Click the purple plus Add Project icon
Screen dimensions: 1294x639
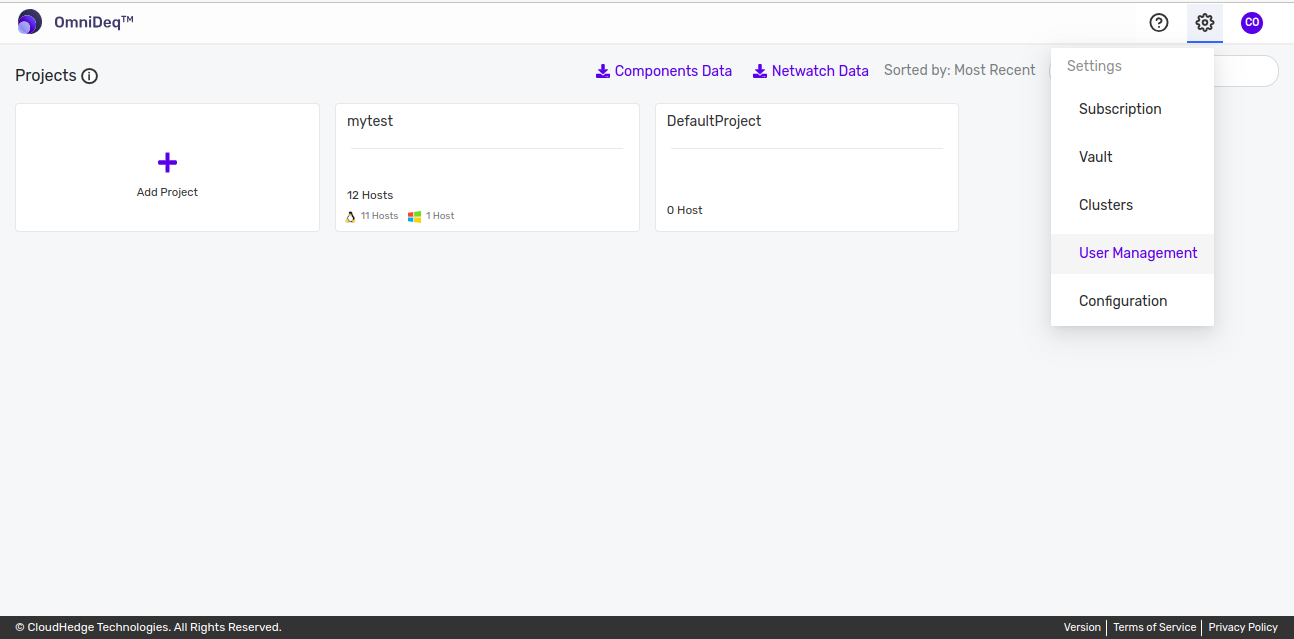167,162
